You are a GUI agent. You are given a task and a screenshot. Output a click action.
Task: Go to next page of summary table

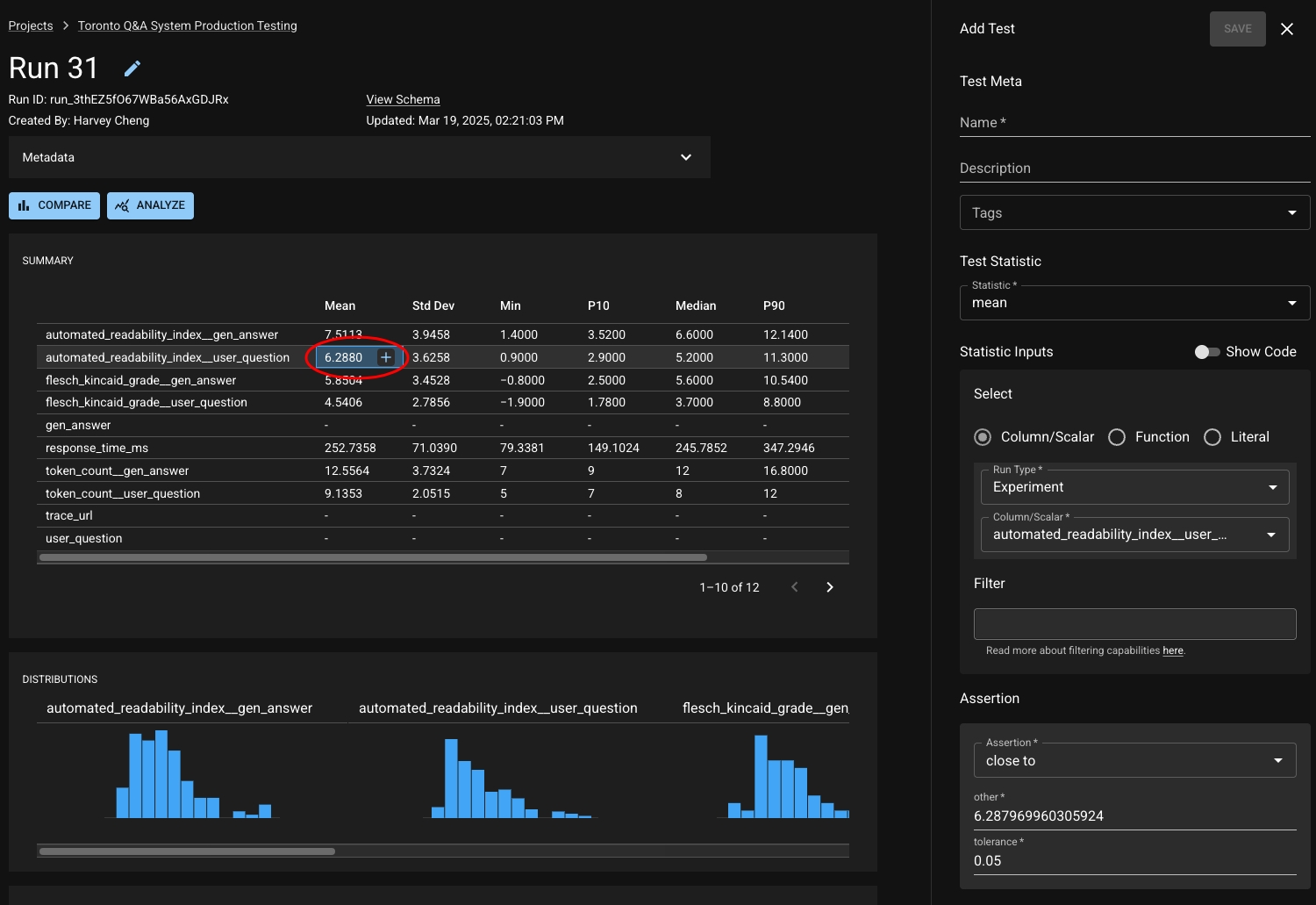click(x=829, y=587)
